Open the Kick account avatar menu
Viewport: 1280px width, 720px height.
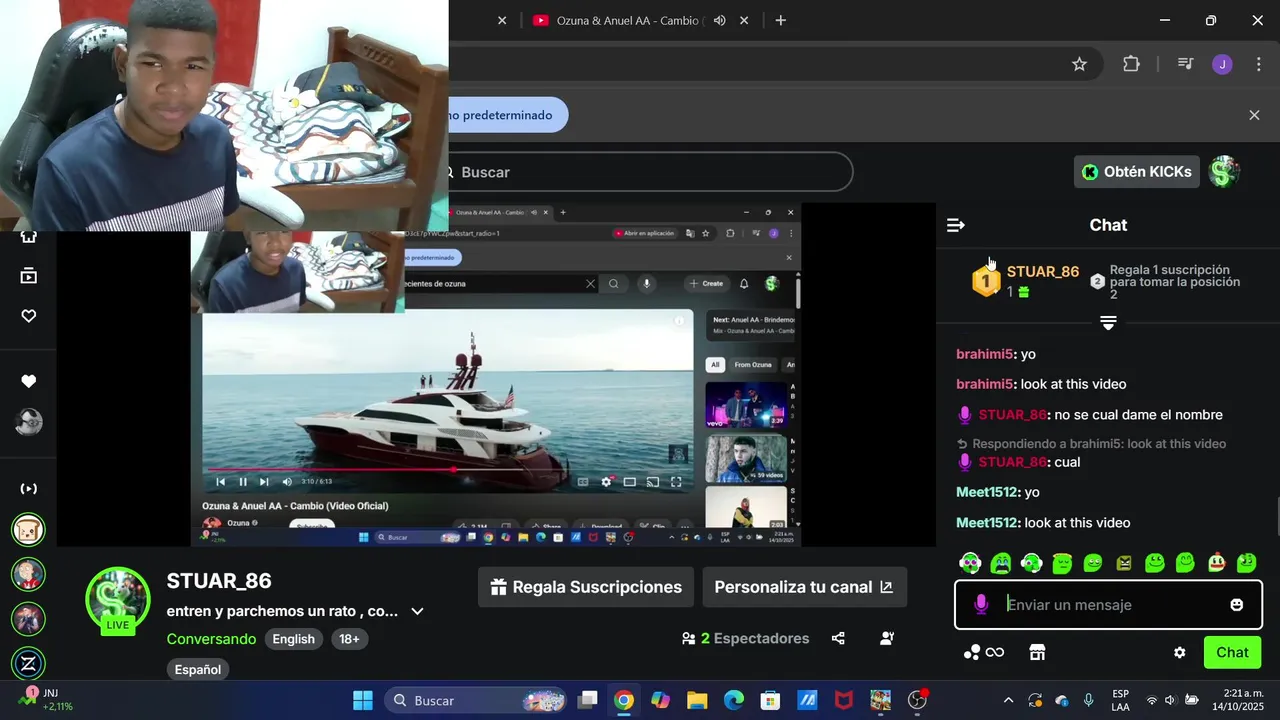pyautogui.click(x=1224, y=172)
